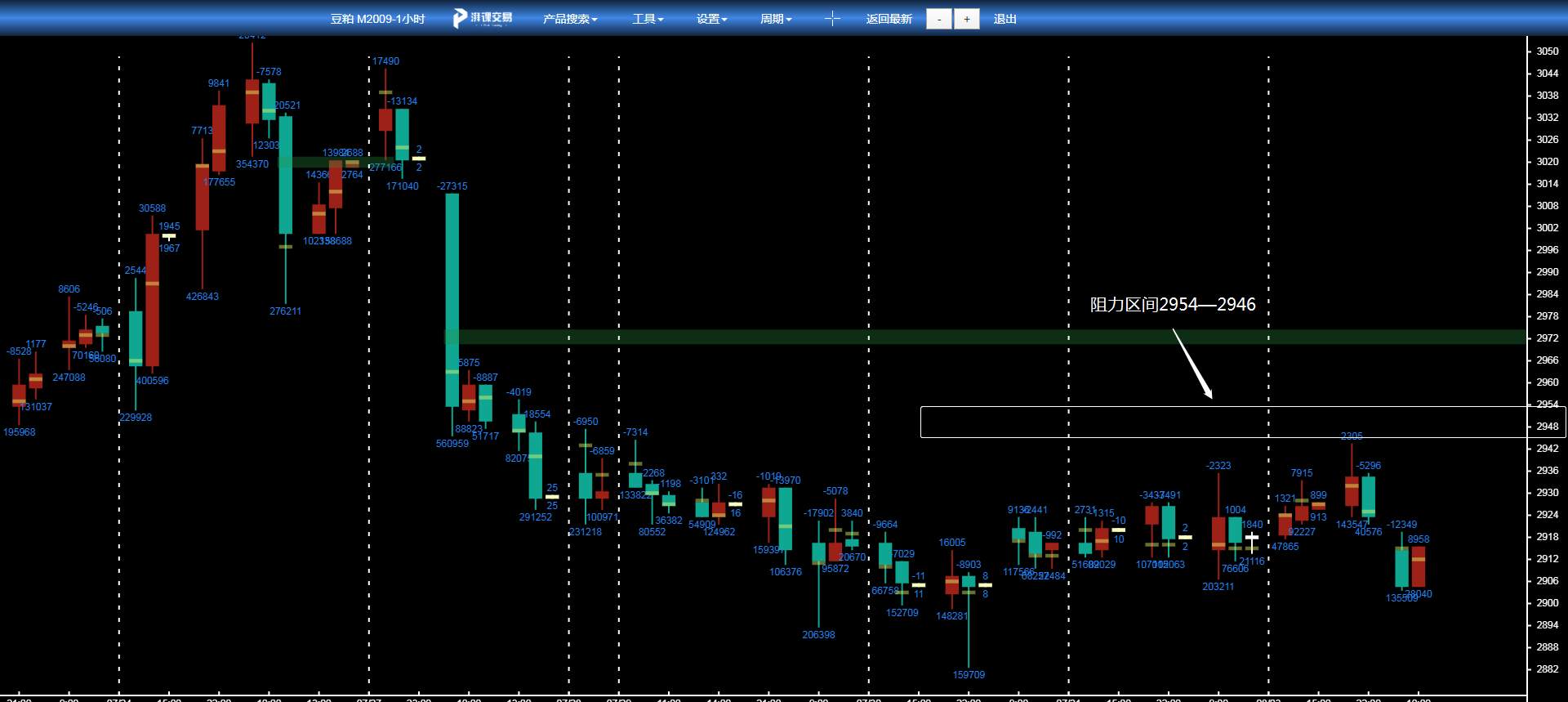The width and height of the screenshot is (1568, 702).
Task: Click price axis label 2954
Action: (x=1547, y=404)
